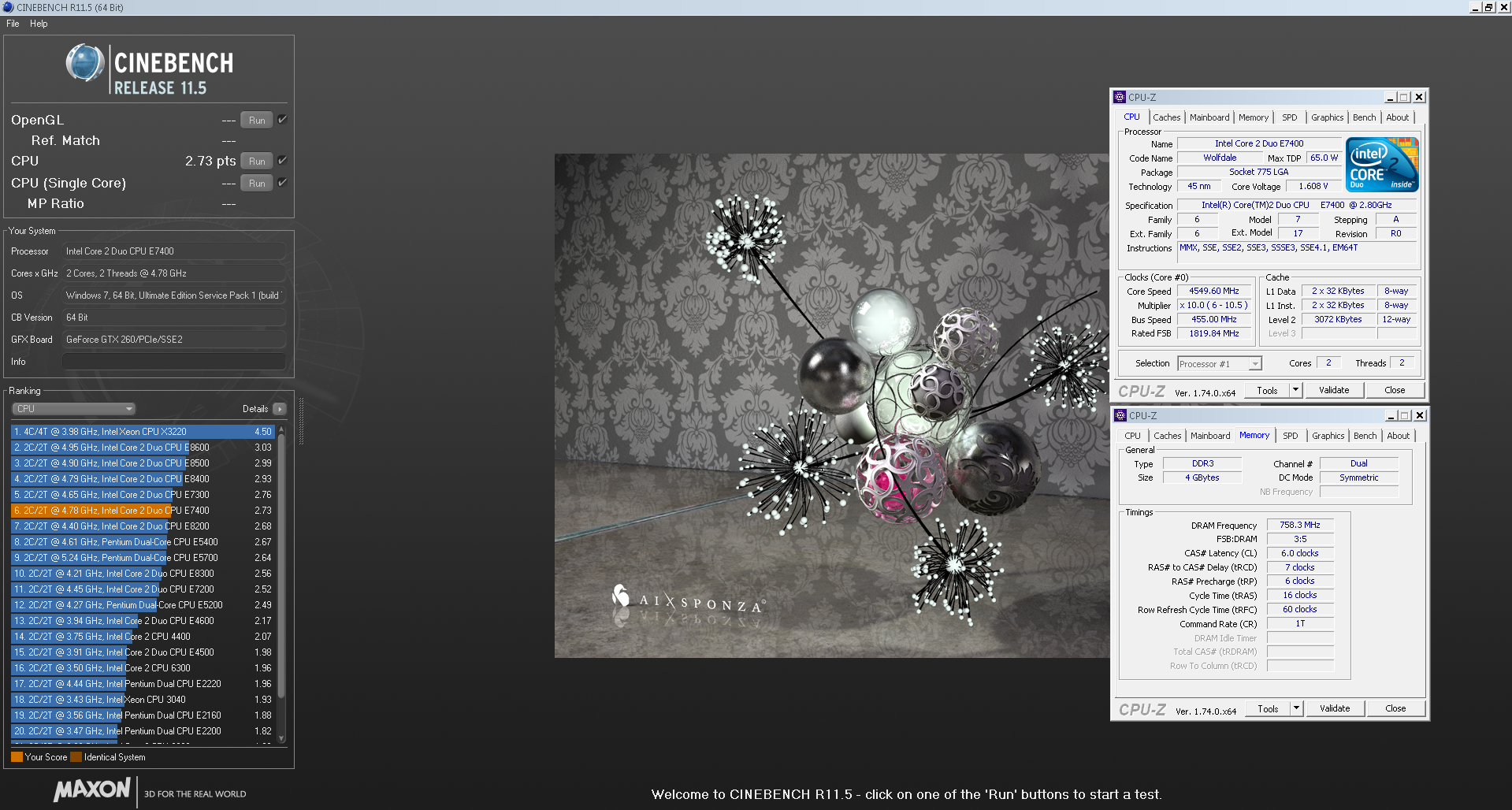1512x810 pixels.
Task: Switch to About tab in upper CPU-Z window
Action: (1398, 117)
